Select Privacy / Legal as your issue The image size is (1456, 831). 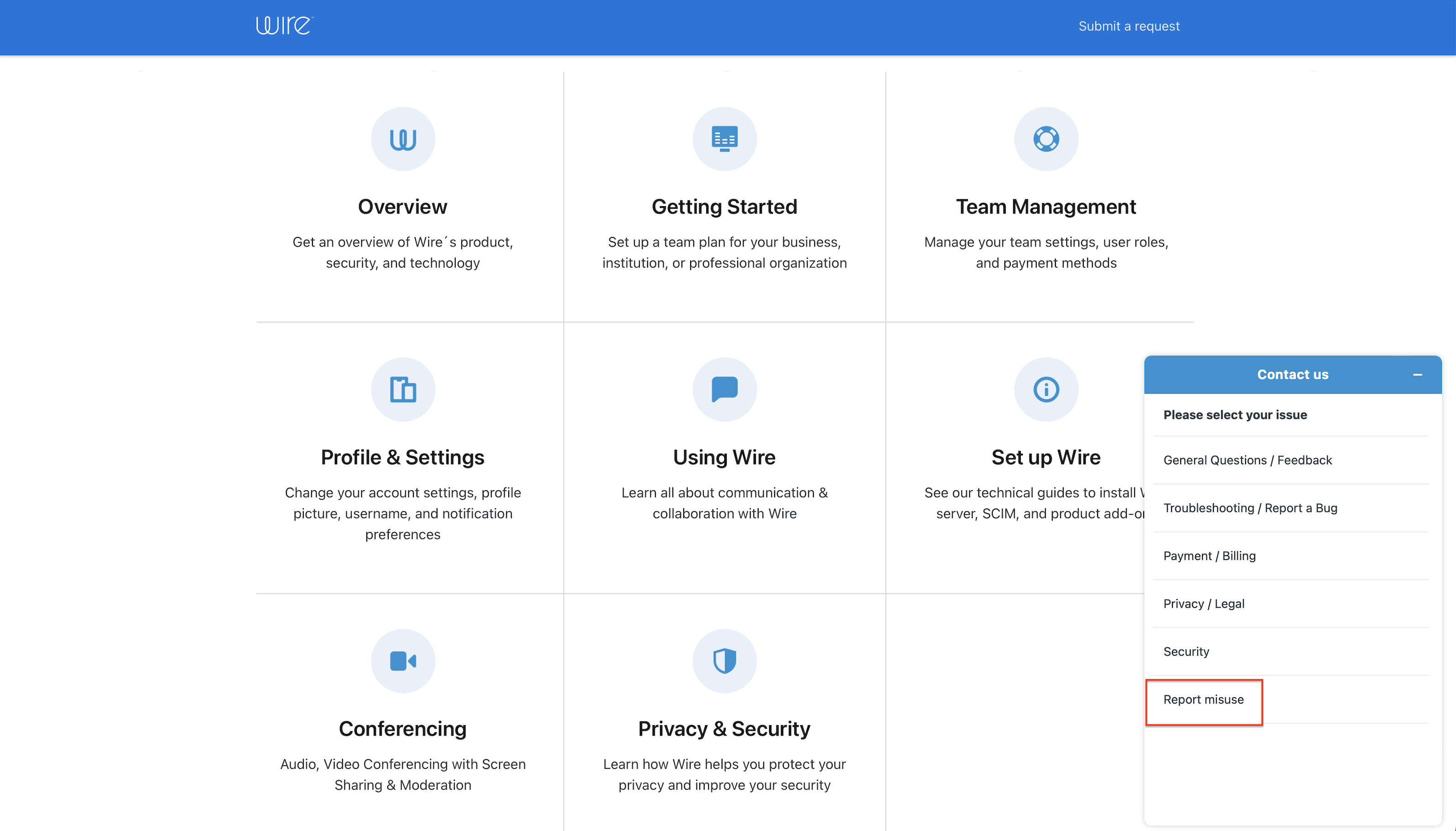click(x=1204, y=603)
